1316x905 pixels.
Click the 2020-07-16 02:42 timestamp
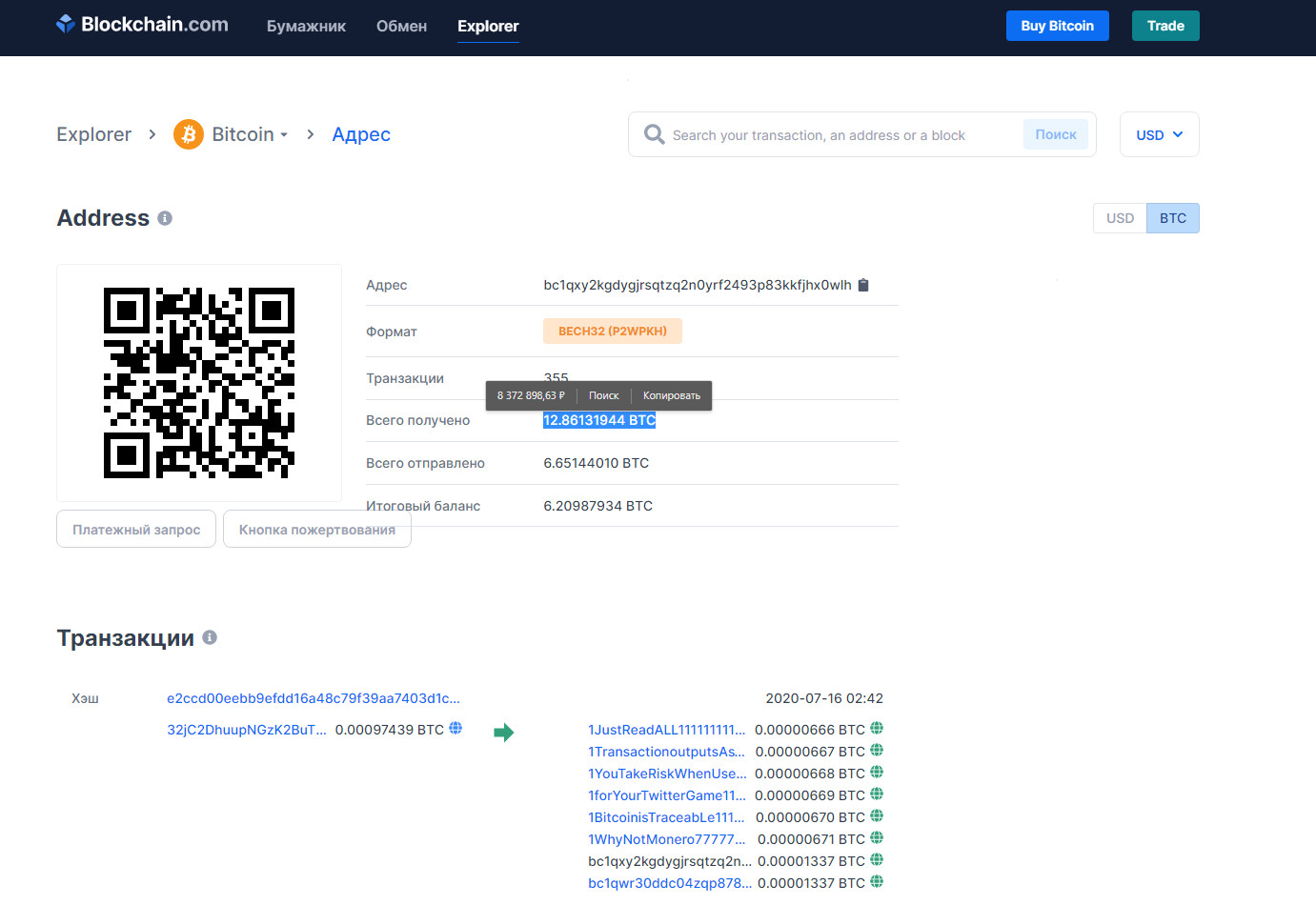[824, 698]
